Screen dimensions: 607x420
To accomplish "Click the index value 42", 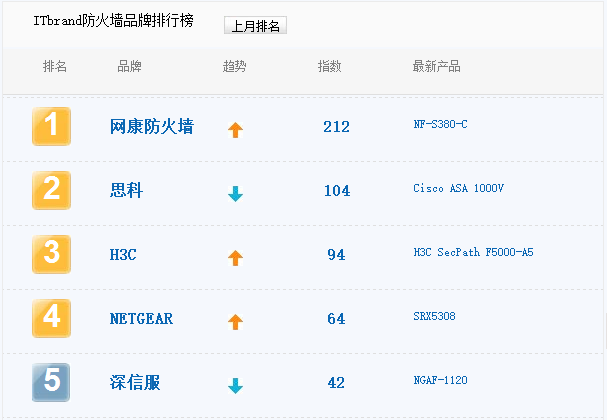I will pos(336,382).
